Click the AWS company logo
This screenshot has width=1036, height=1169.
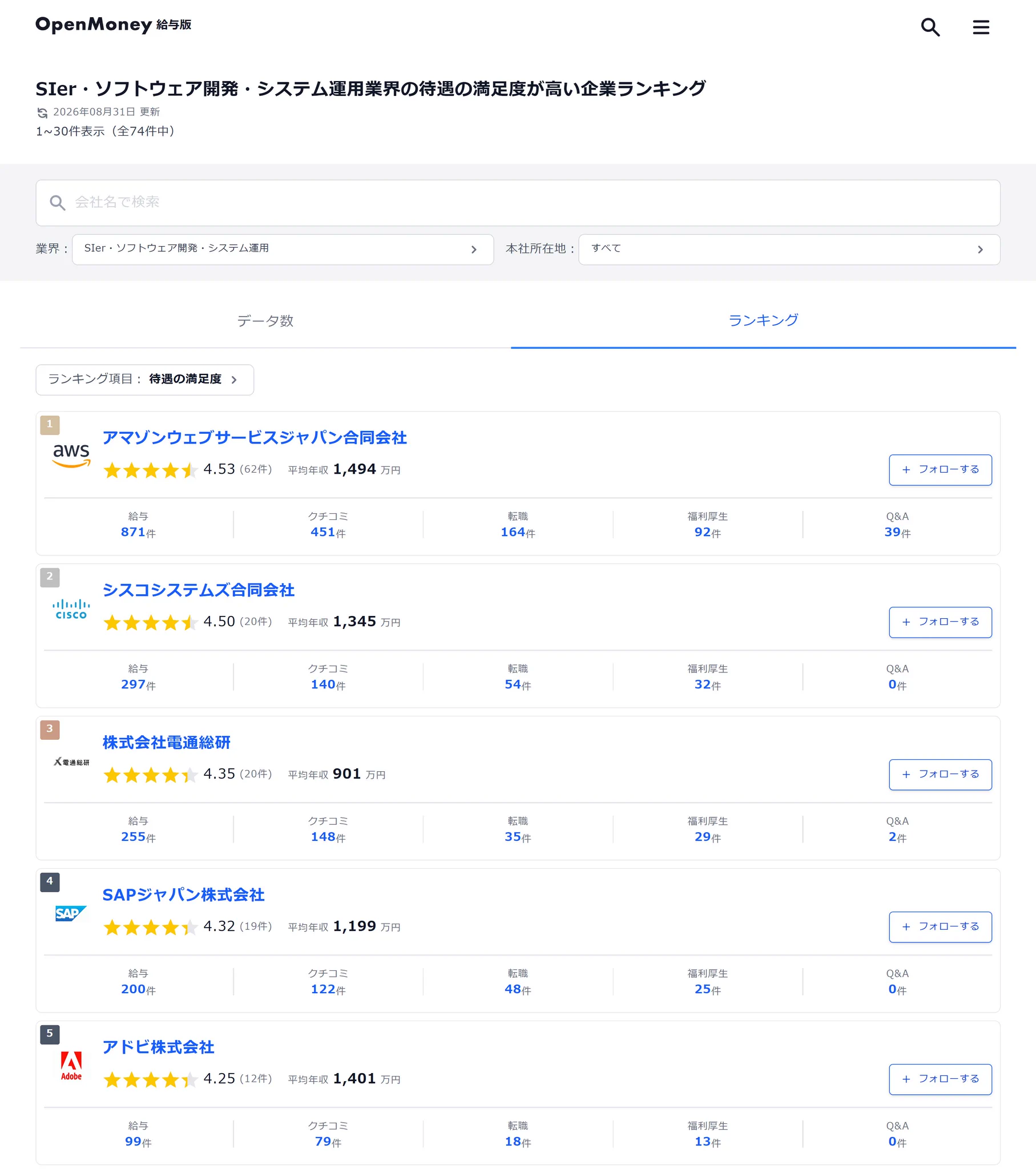tap(71, 455)
